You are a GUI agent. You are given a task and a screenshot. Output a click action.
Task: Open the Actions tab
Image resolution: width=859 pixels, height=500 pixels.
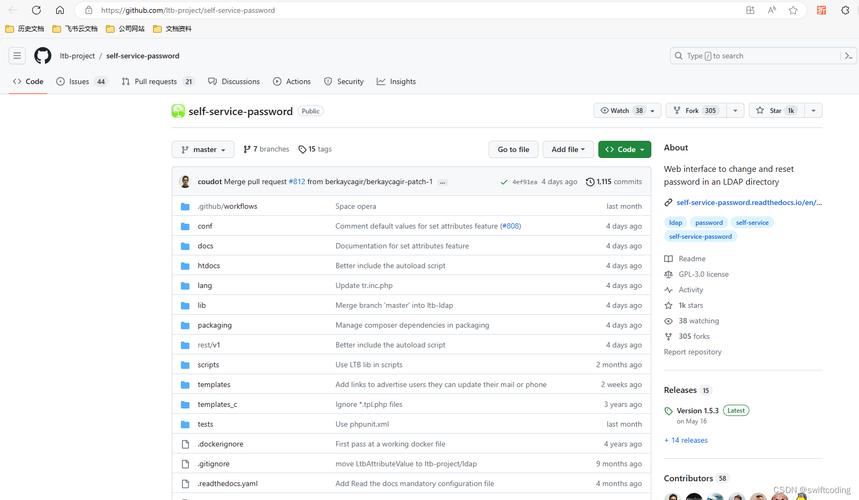point(292,82)
